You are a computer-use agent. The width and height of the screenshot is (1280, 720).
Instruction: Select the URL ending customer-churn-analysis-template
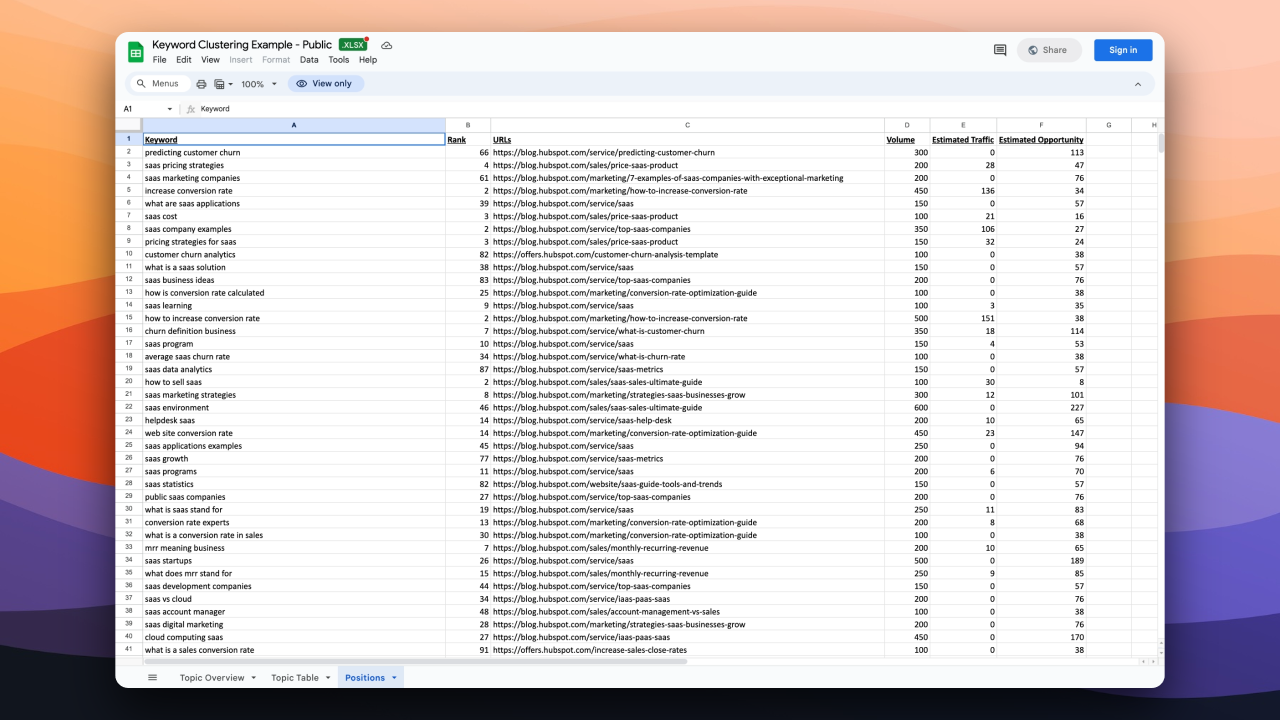click(x=688, y=255)
